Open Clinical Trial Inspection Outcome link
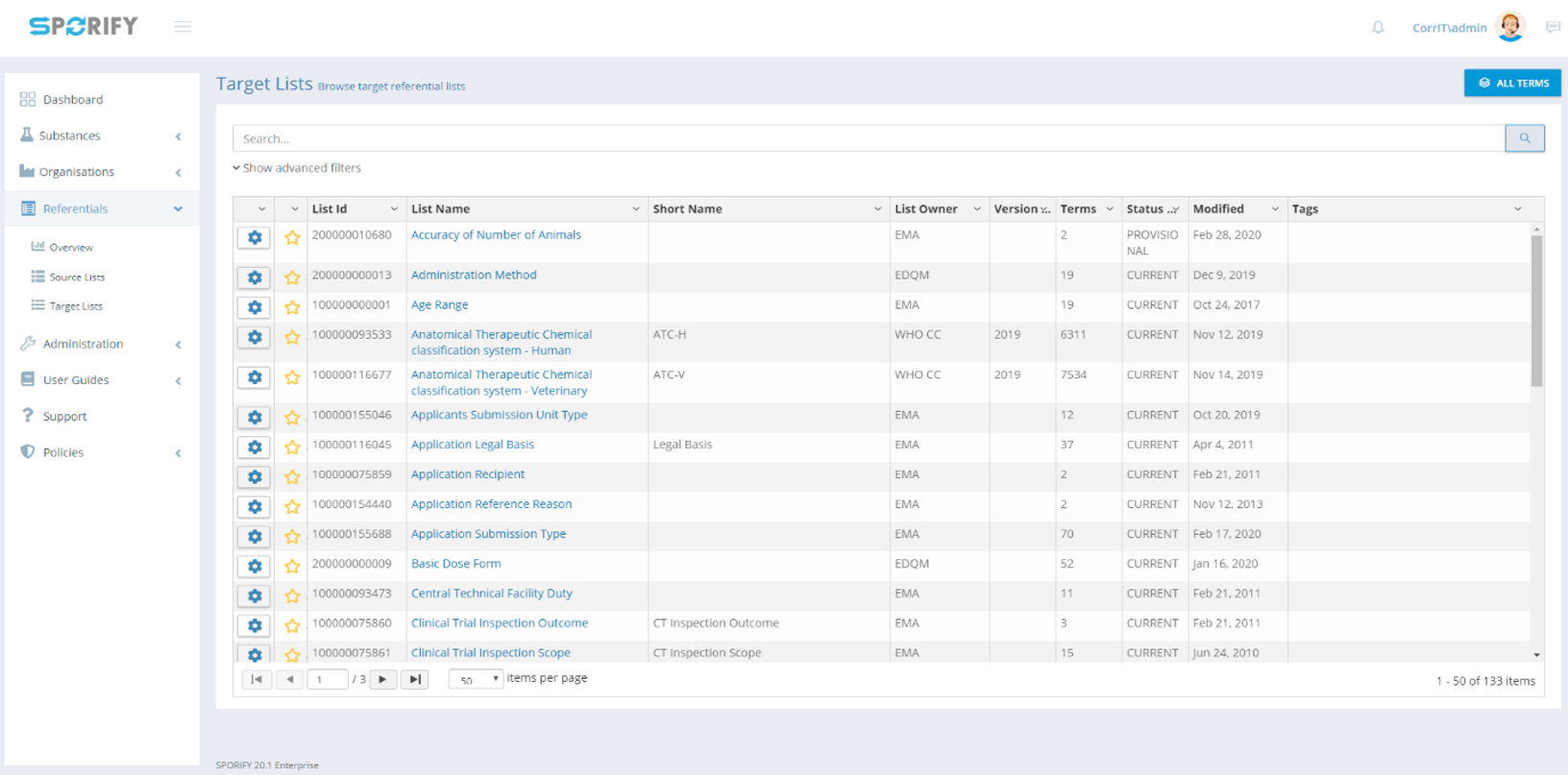Image resolution: width=1568 pixels, height=775 pixels. tap(499, 623)
